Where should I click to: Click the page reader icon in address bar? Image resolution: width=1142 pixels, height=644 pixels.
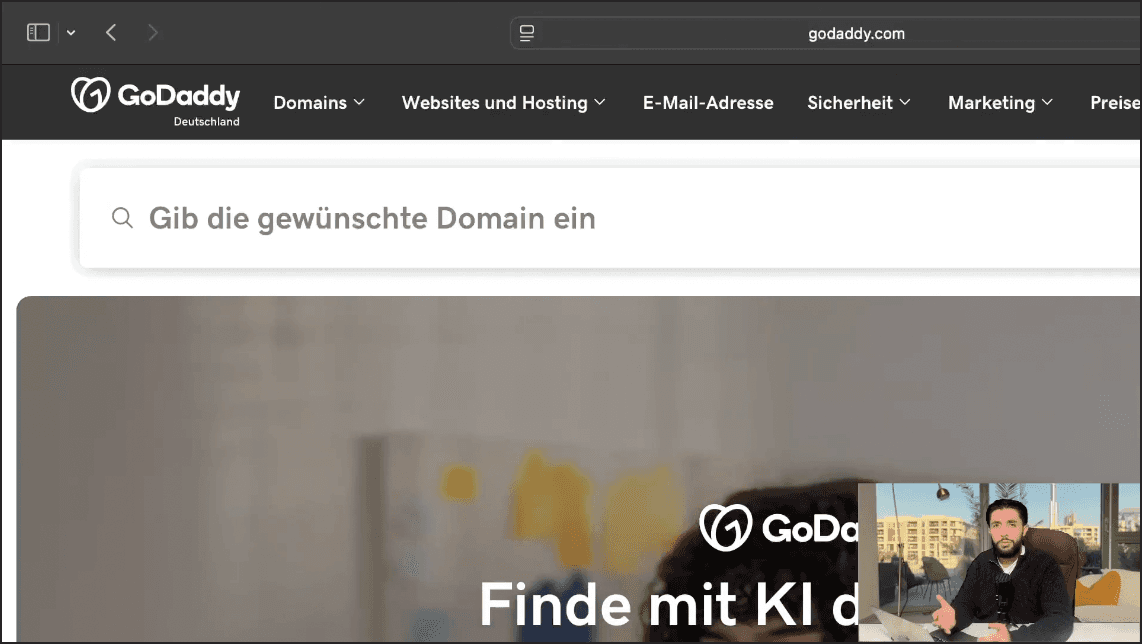(527, 34)
